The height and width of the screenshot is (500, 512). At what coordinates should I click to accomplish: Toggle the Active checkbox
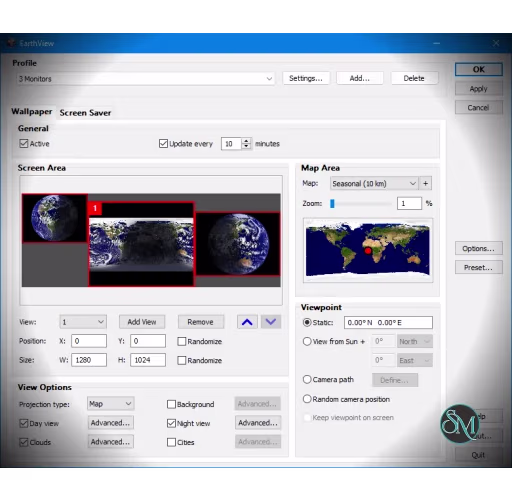pyautogui.click(x=24, y=144)
